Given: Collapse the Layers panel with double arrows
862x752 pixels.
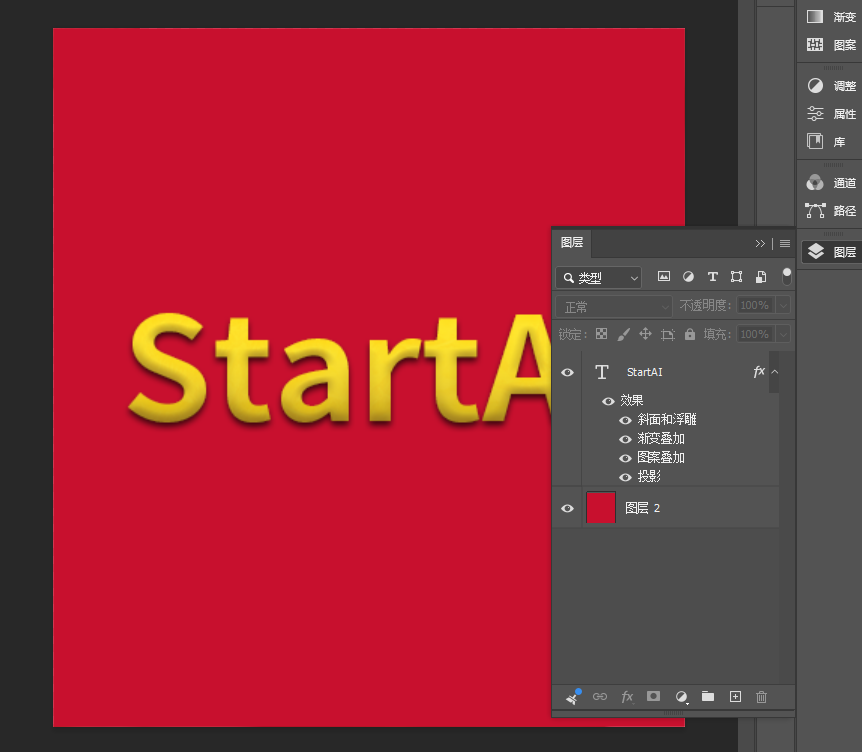Looking at the screenshot, I should [760, 244].
